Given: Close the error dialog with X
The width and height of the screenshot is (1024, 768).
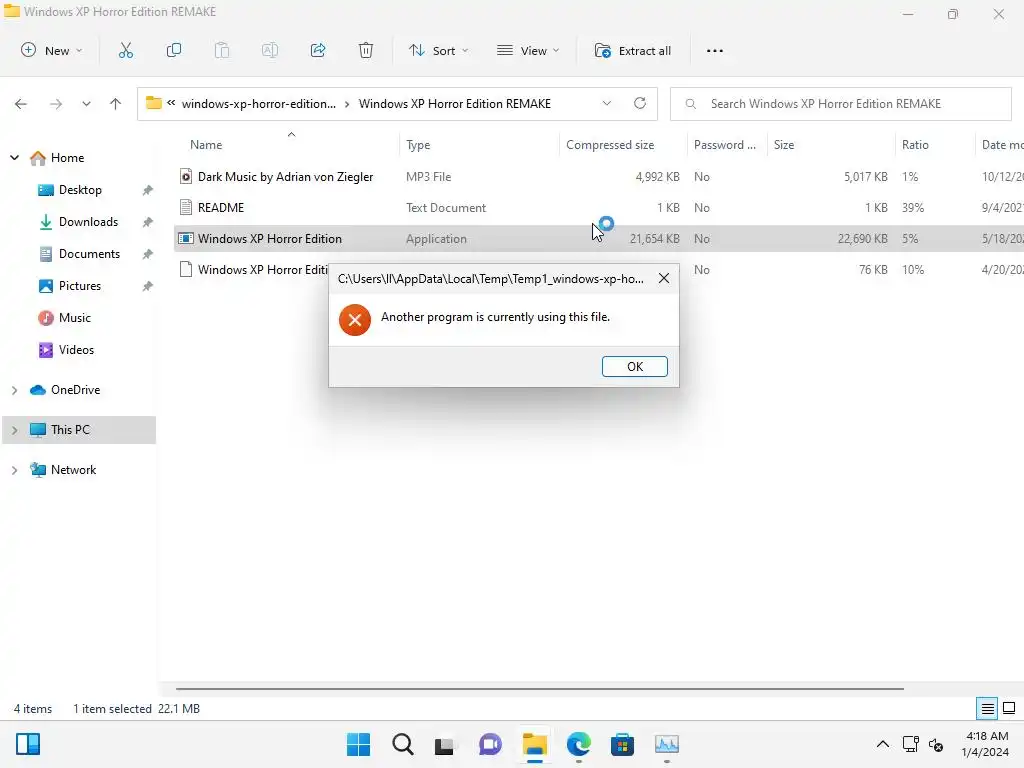Looking at the screenshot, I should pos(664,278).
